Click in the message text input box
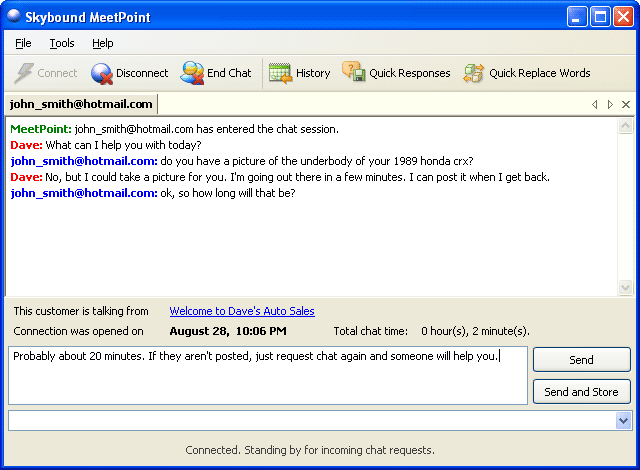The width and height of the screenshot is (640, 470). [x=268, y=375]
